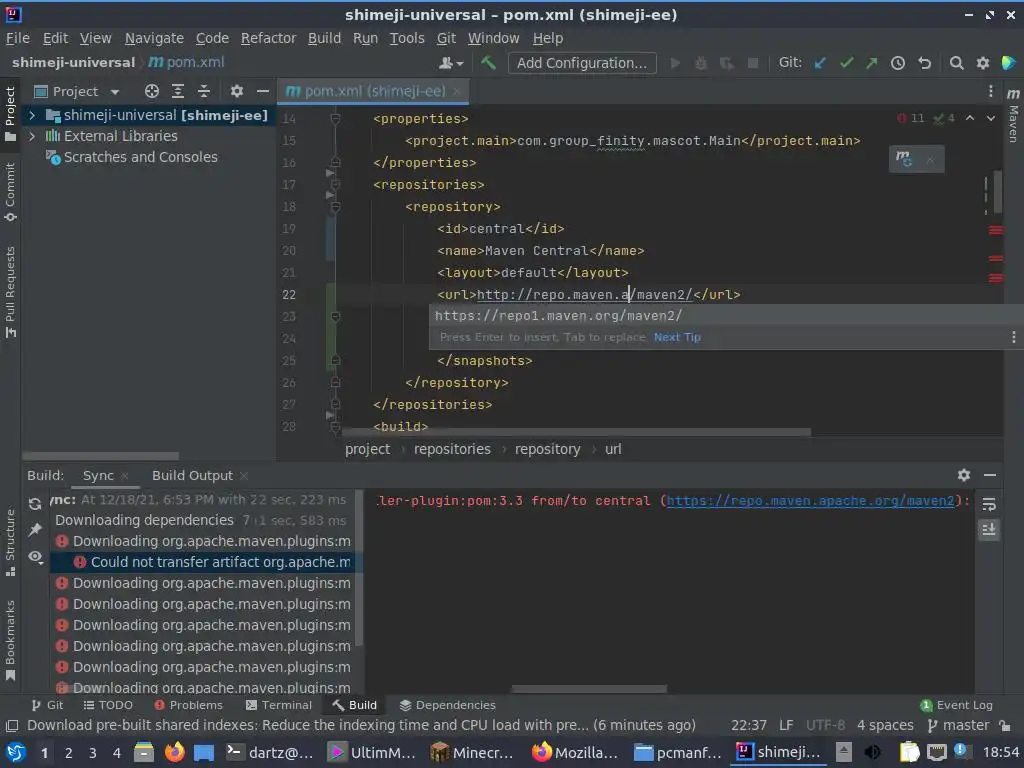Click Git Push arrow icon
This screenshot has width=1024, height=768.
[872, 63]
